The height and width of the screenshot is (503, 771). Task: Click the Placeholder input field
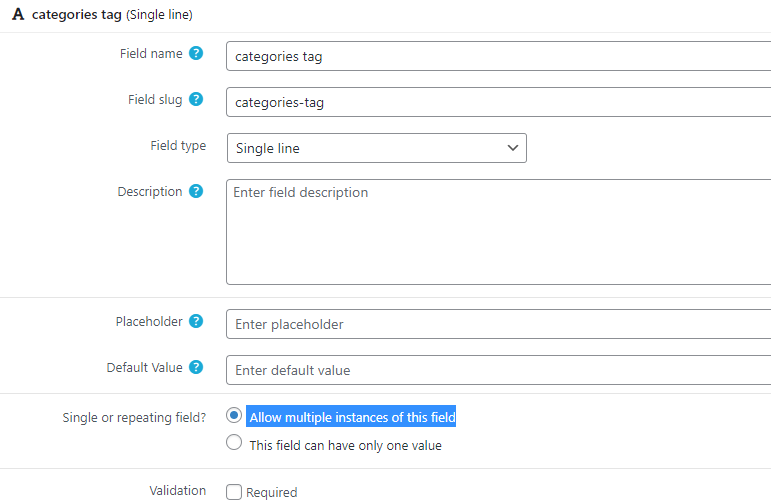pos(499,324)
